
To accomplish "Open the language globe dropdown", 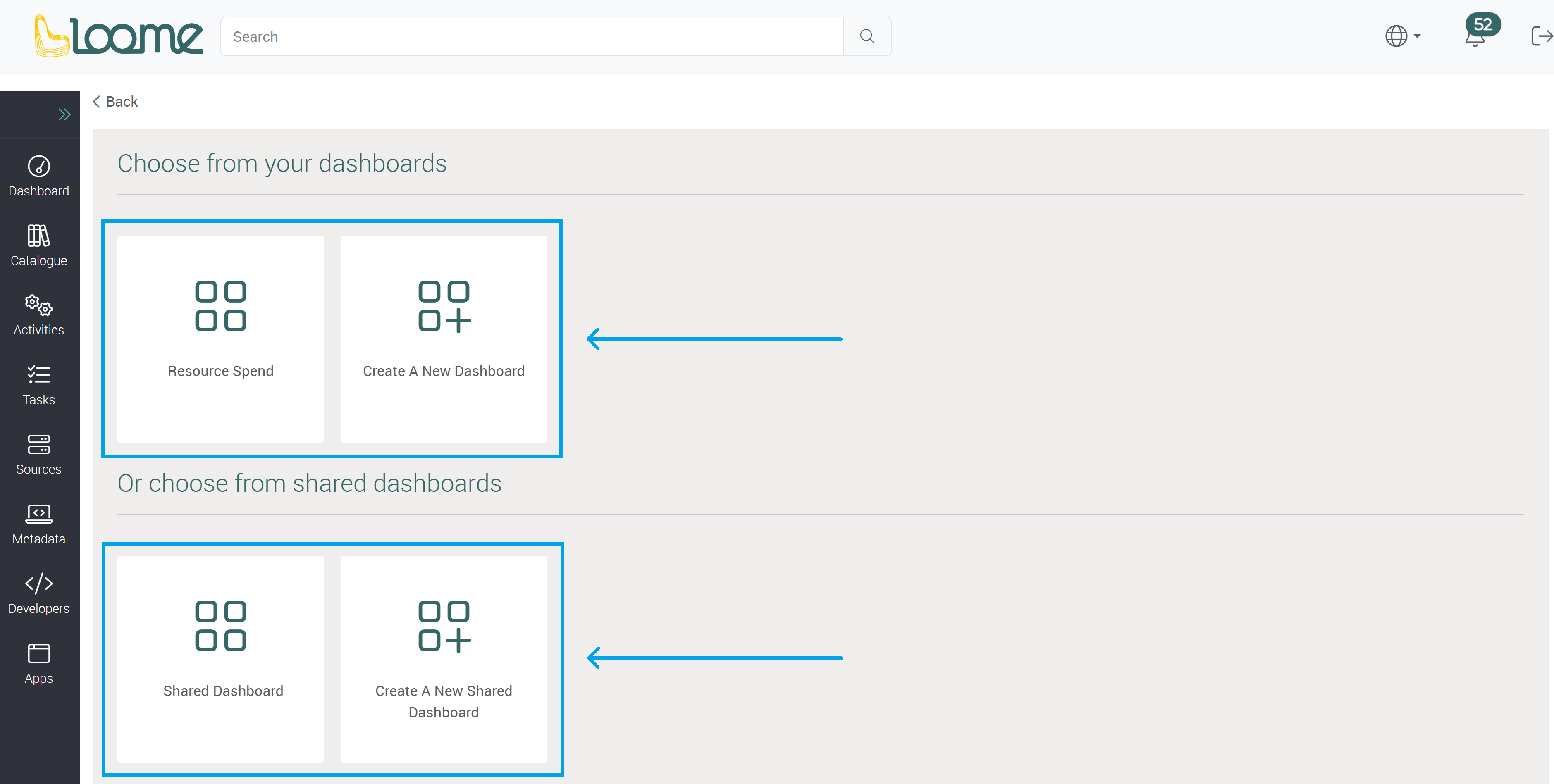I will pyautogui.click(x=1401, y=36).
